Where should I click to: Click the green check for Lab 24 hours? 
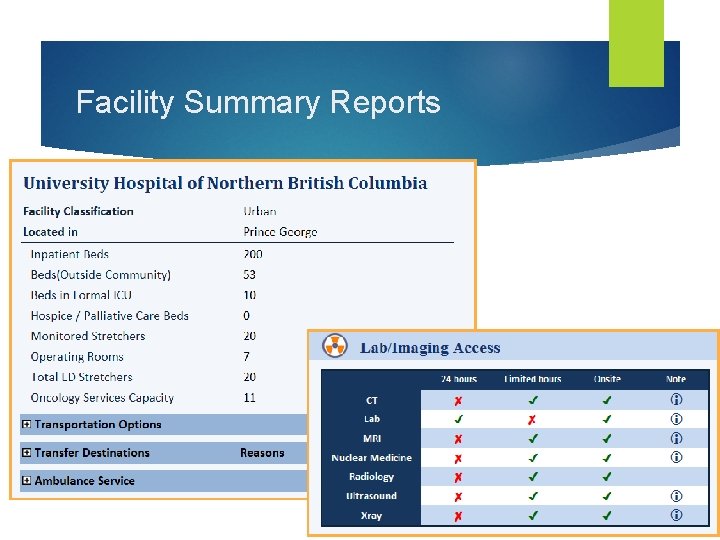(458, 419)
